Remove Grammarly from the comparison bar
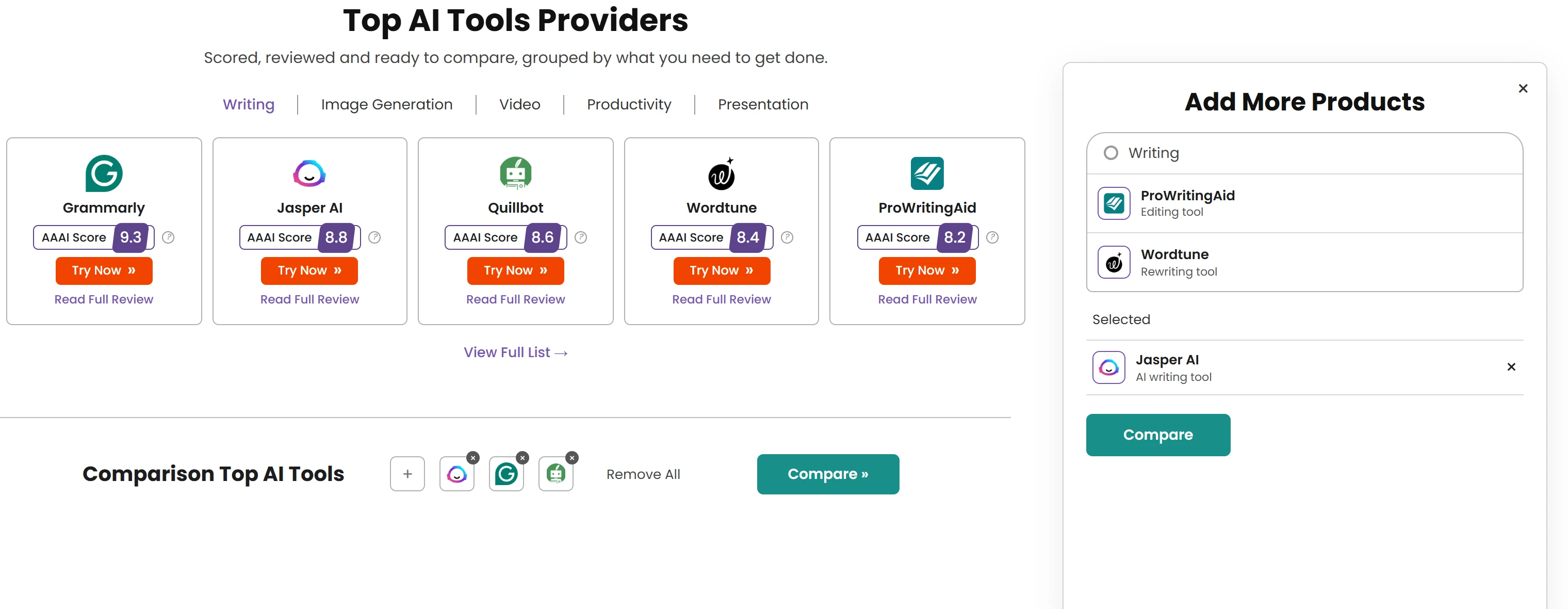 click(x=522, y=458)
